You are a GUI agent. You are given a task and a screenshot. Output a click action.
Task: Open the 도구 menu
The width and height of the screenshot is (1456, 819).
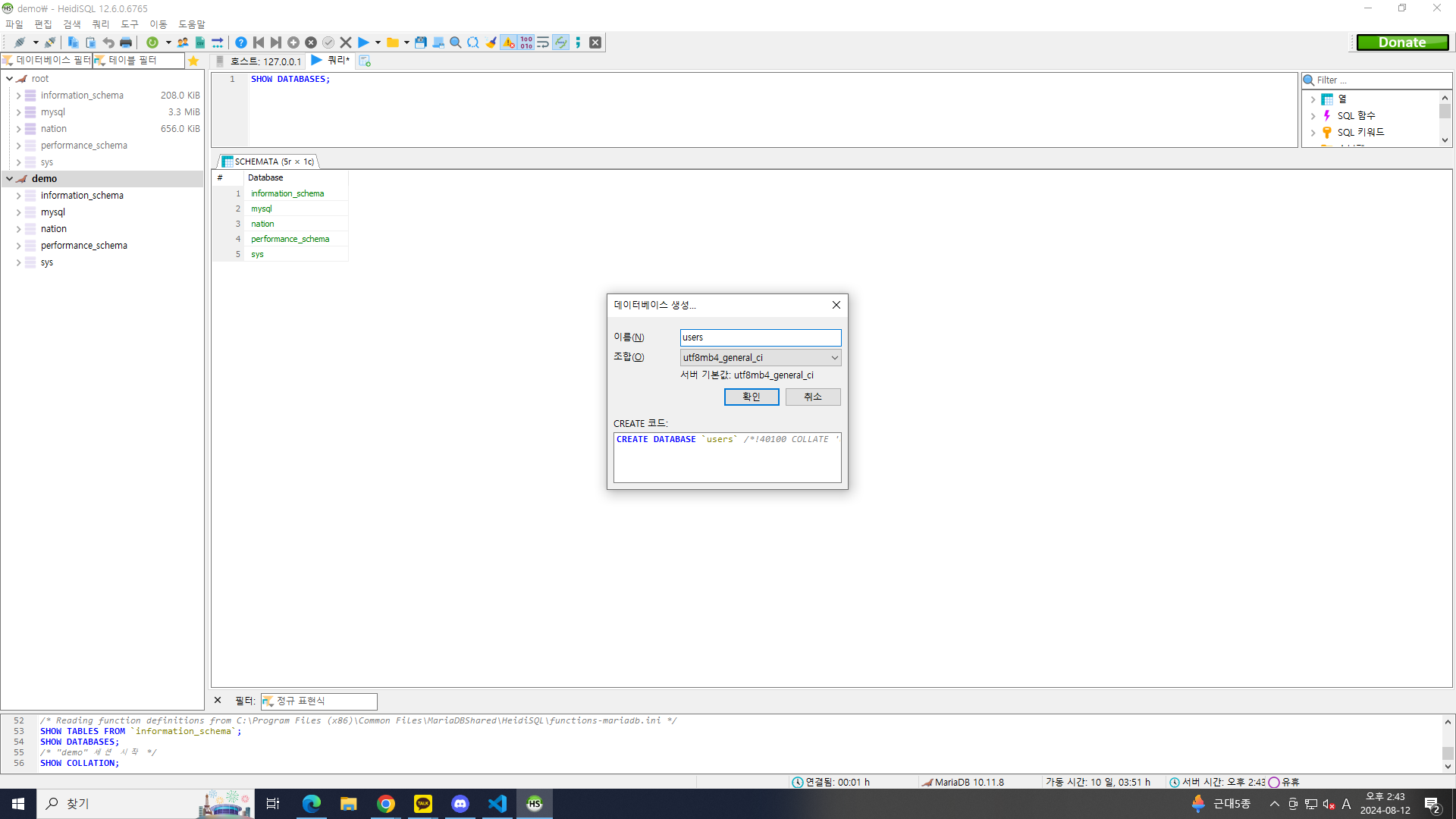point(129,24)
